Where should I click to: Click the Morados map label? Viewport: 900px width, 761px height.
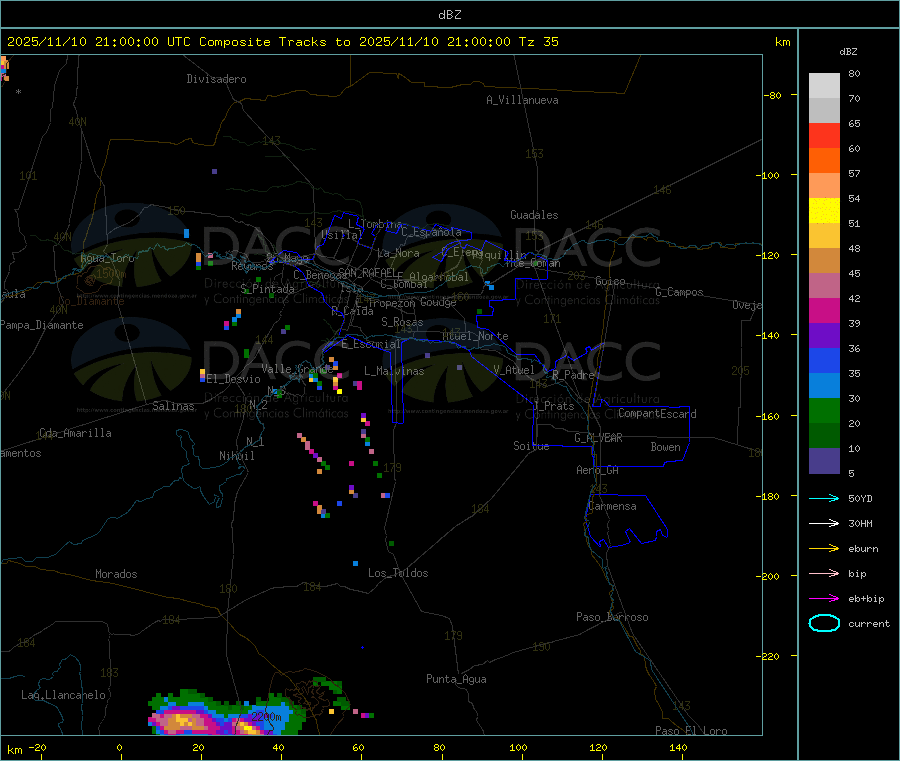116,574
